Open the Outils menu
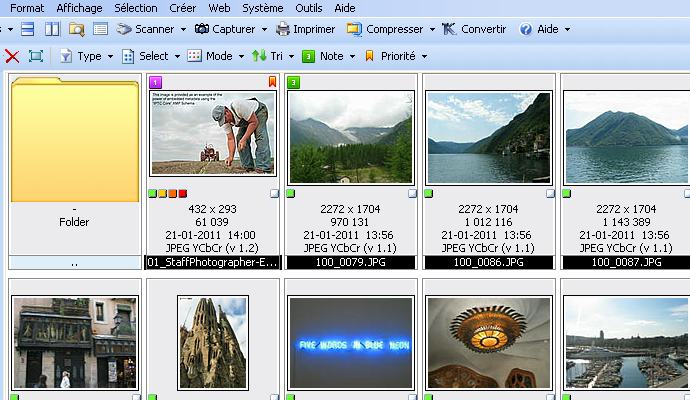Screen dimensions: 690x400 click(x=308, y=8)
